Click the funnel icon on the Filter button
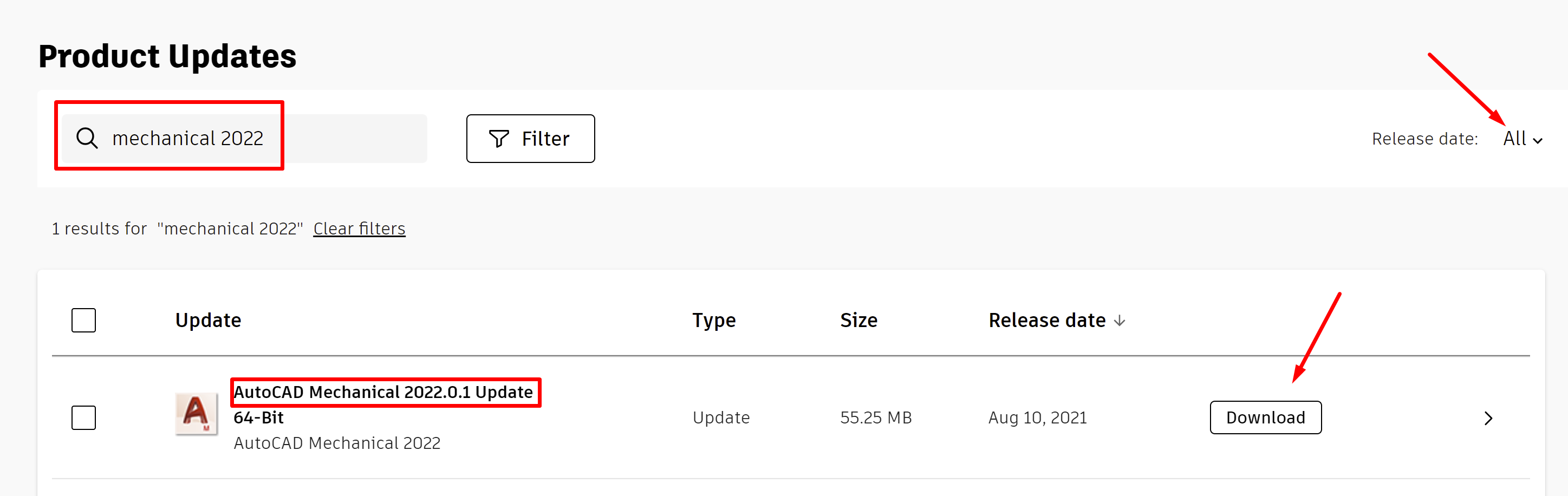The height and width of the screenshot is (496, 1568). pyautogui.click(x=498, y=139)
